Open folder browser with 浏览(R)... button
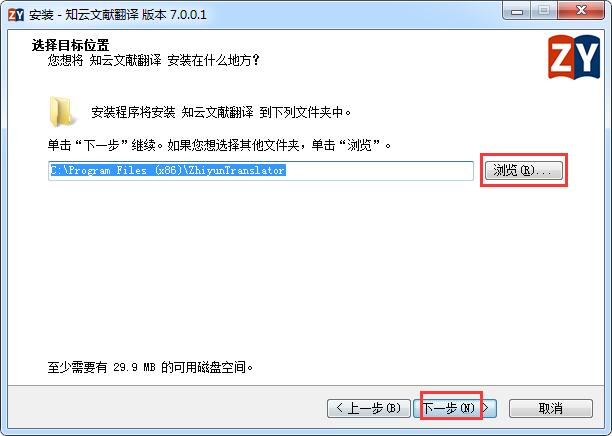The image size is (612, 436). 523,170
